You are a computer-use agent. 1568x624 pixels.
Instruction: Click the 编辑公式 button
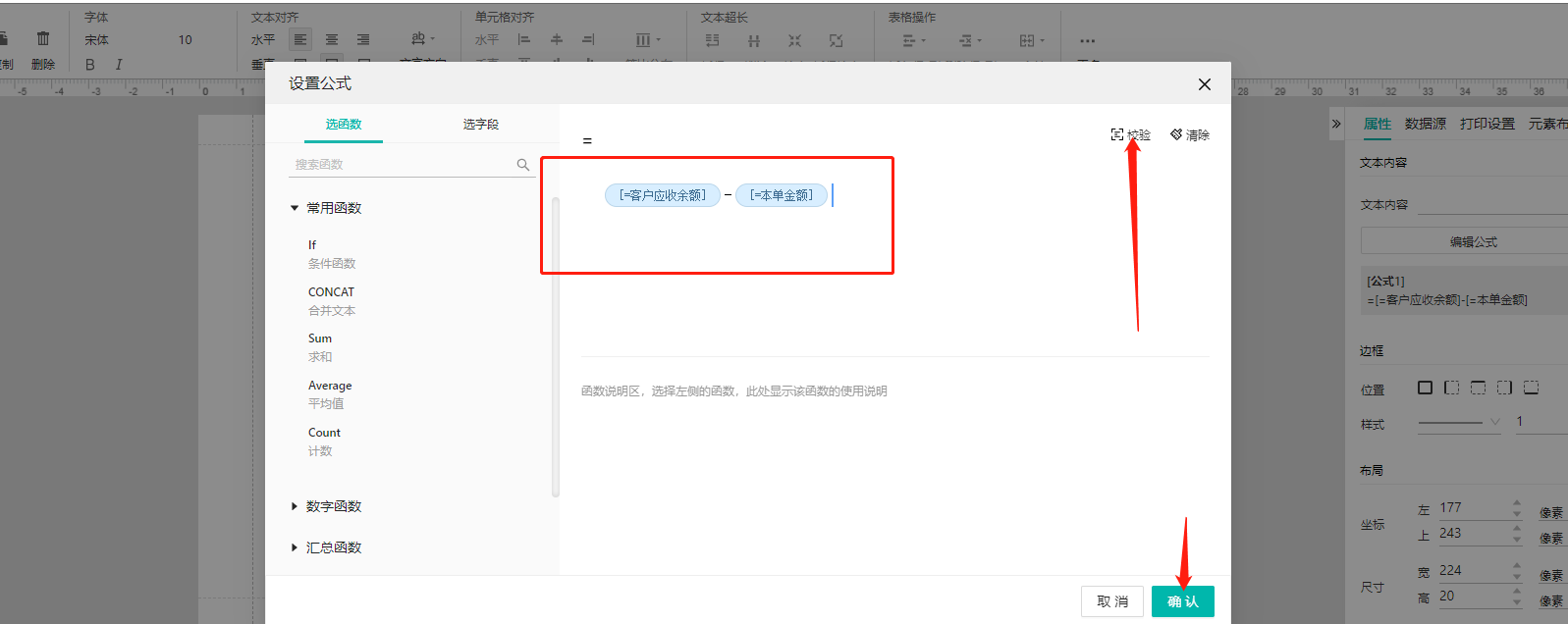point(1465,241)
